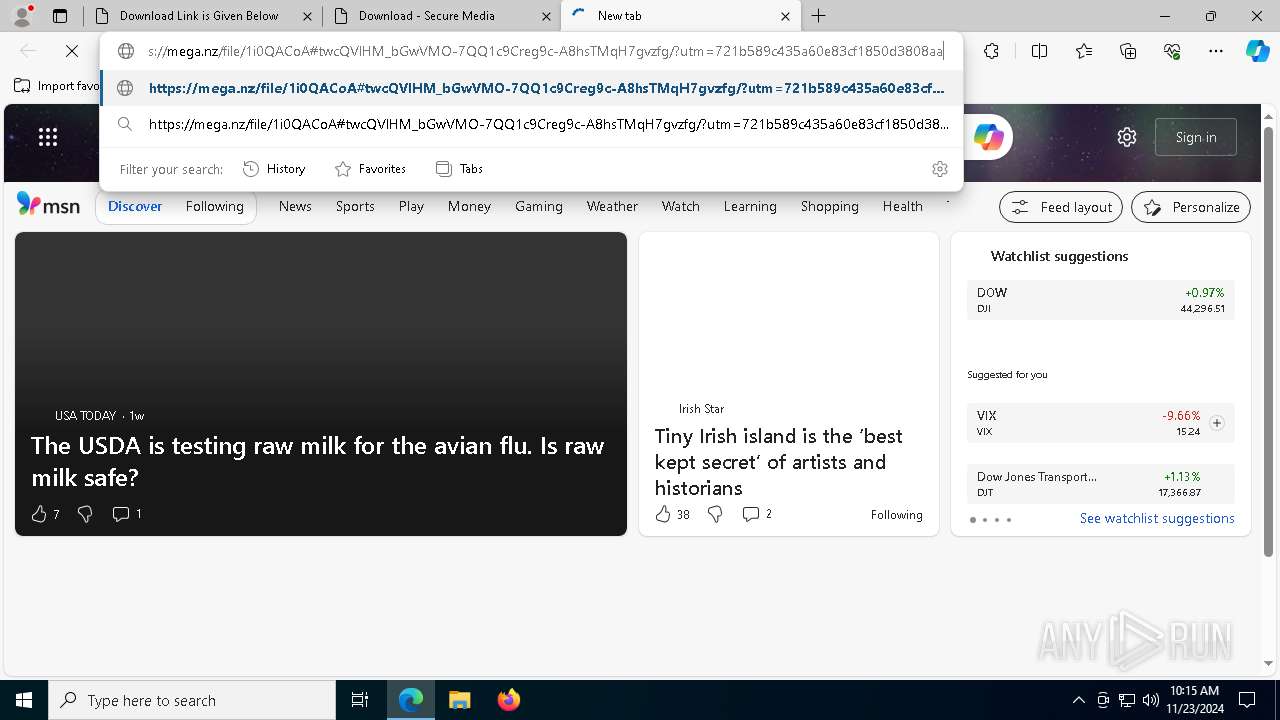Open File Explorer from taskbar
Screen dimensions: 1280x720
tap(459, 700)
